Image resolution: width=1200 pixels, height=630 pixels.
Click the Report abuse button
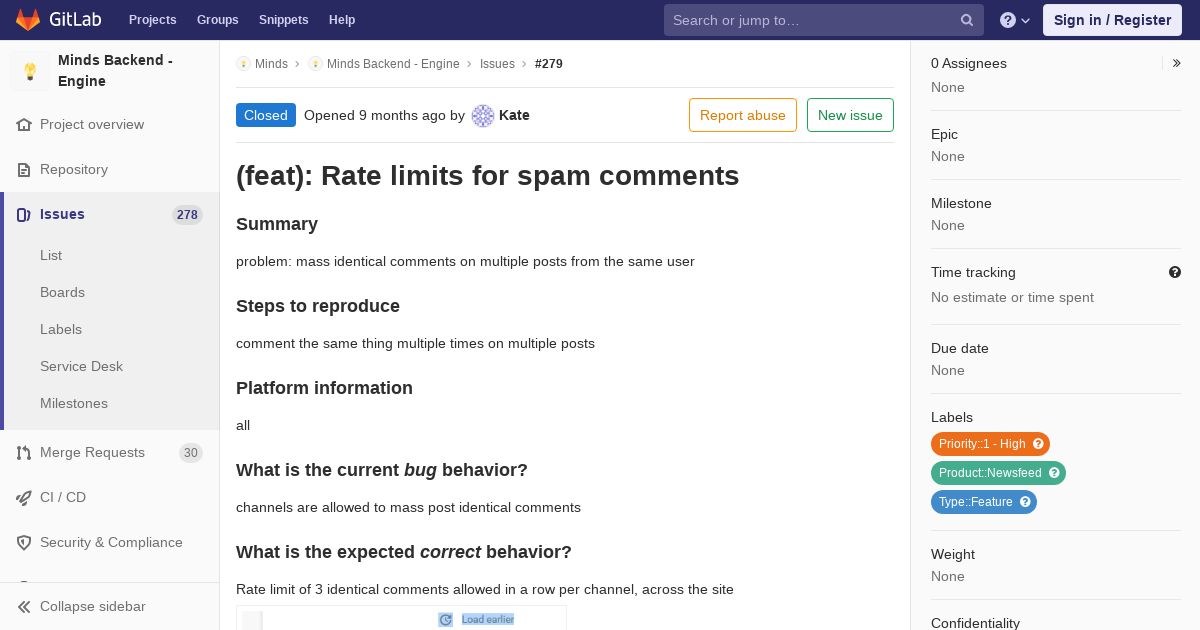743,115
